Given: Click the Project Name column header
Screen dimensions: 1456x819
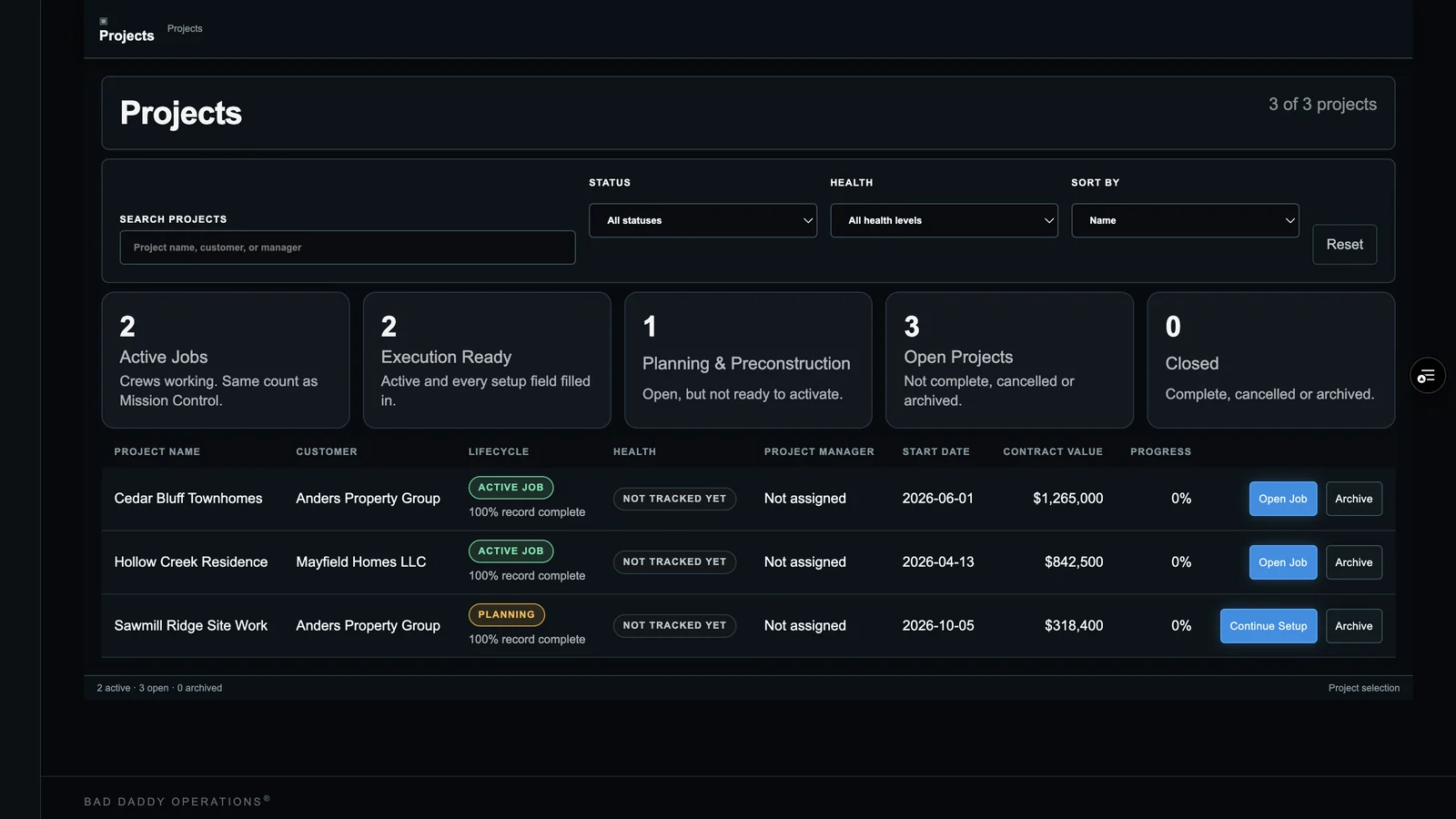Looking at the screenshot, I should pos(157,451).
